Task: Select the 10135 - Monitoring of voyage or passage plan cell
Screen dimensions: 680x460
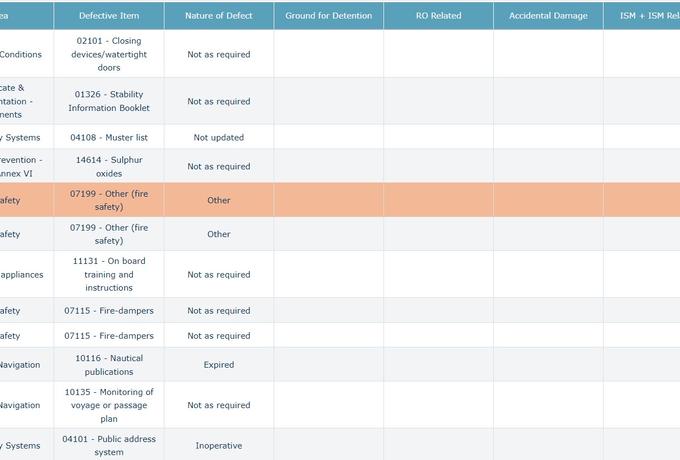Action: (x=109, y=405)
